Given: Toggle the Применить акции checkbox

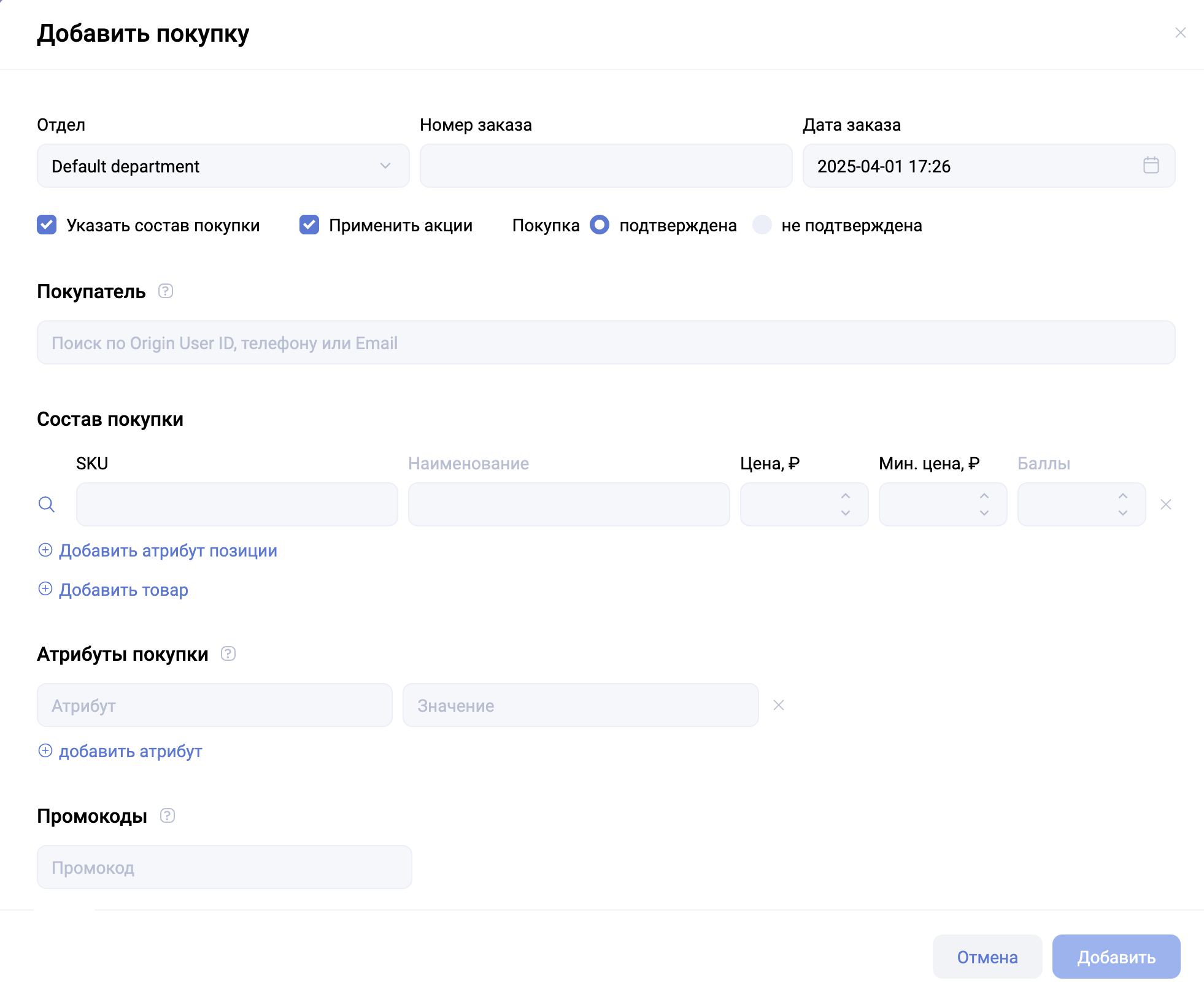Looking at the screenshot, I should click(309, 225).
